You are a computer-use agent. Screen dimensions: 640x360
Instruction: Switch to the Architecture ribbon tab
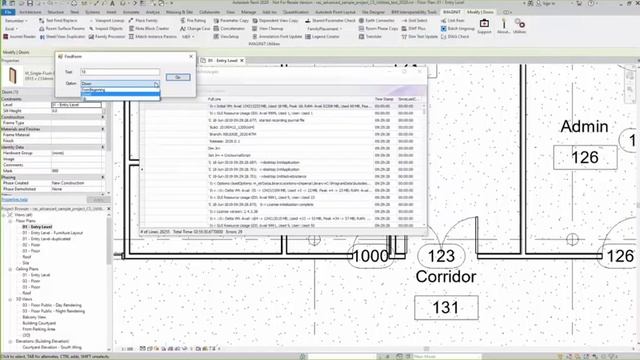click(30, 12)
